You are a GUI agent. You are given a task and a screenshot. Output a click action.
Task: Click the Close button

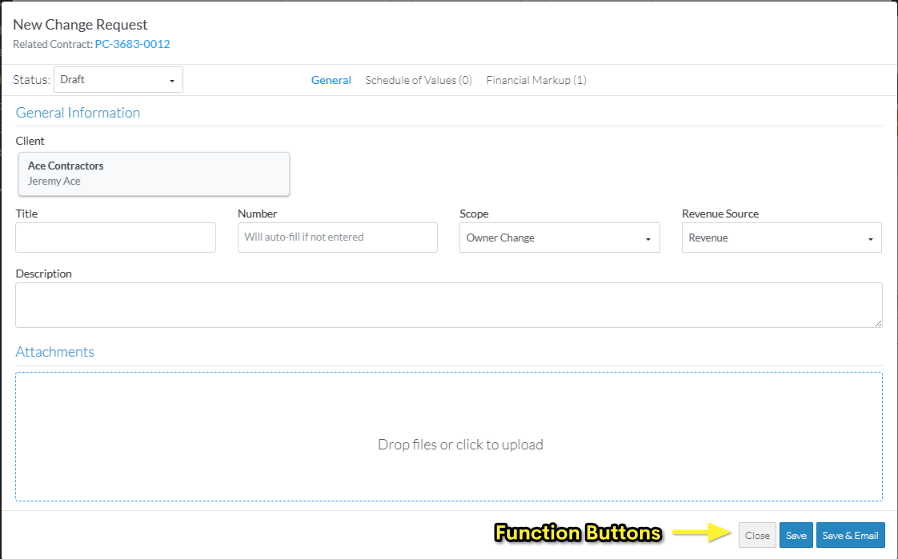click(x=757, y=536)
